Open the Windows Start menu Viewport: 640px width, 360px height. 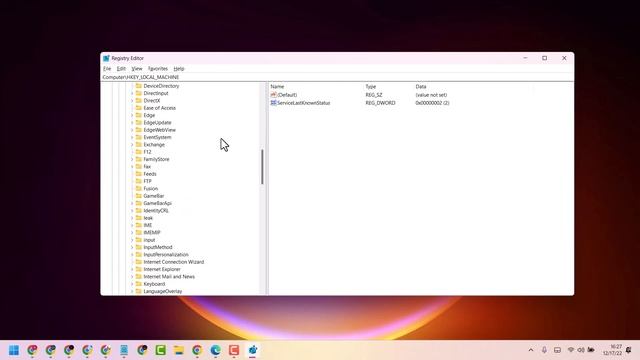pyautogui.click(x=14, y=350)
